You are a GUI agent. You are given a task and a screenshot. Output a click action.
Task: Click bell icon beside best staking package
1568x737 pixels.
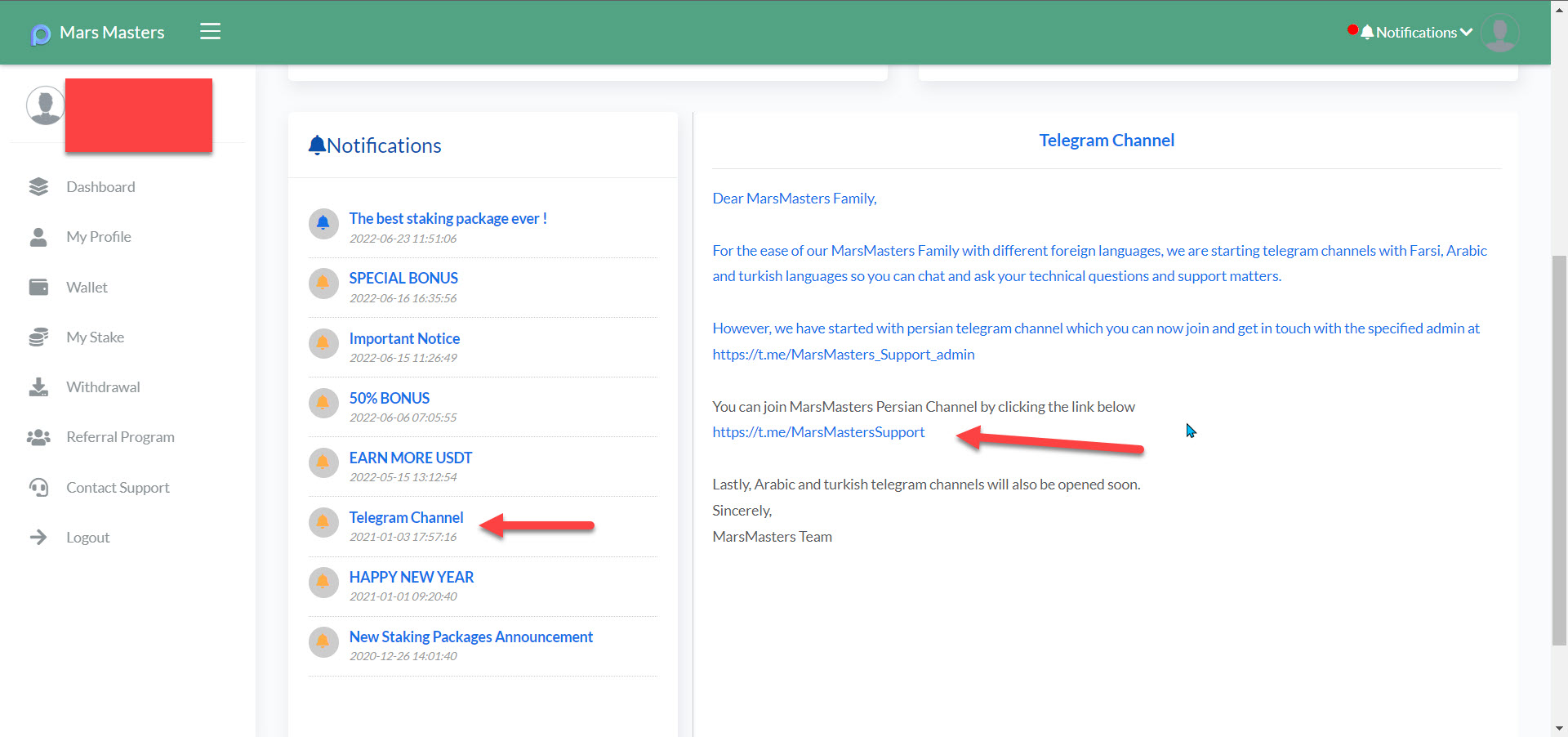pos(323,223)
